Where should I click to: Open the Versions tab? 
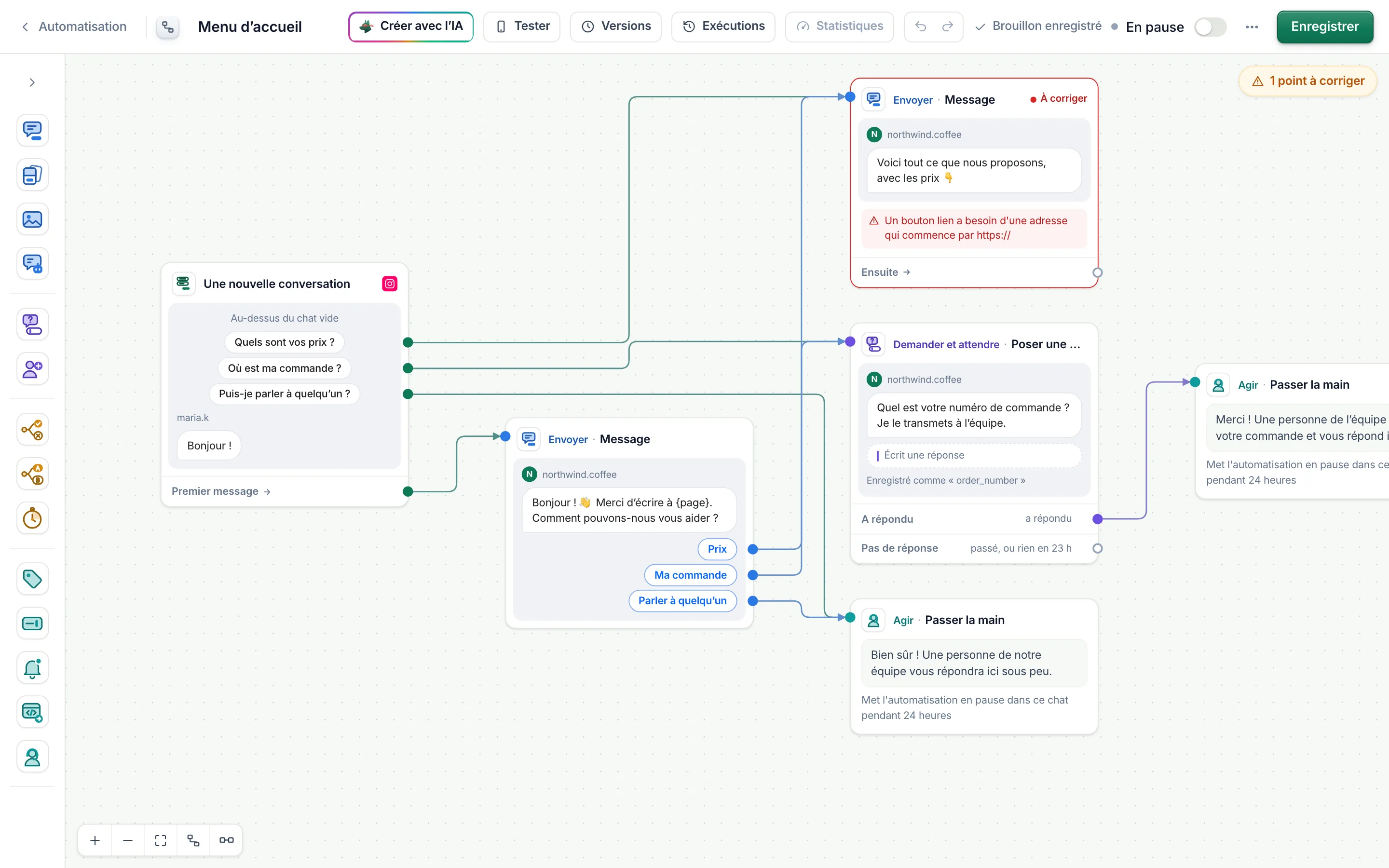pyautogui.click(x=616, y=27)
